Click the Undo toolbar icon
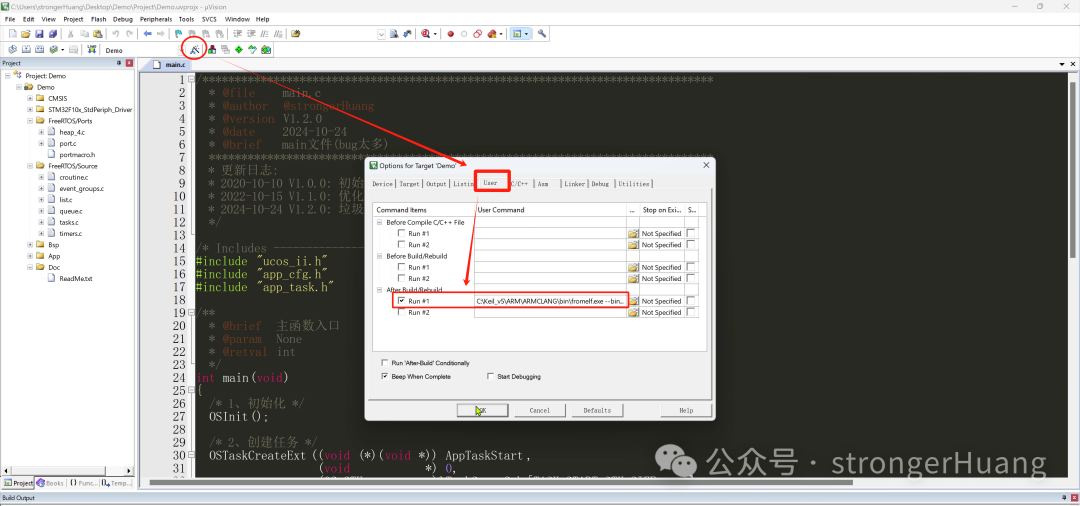 coord(116,33)
